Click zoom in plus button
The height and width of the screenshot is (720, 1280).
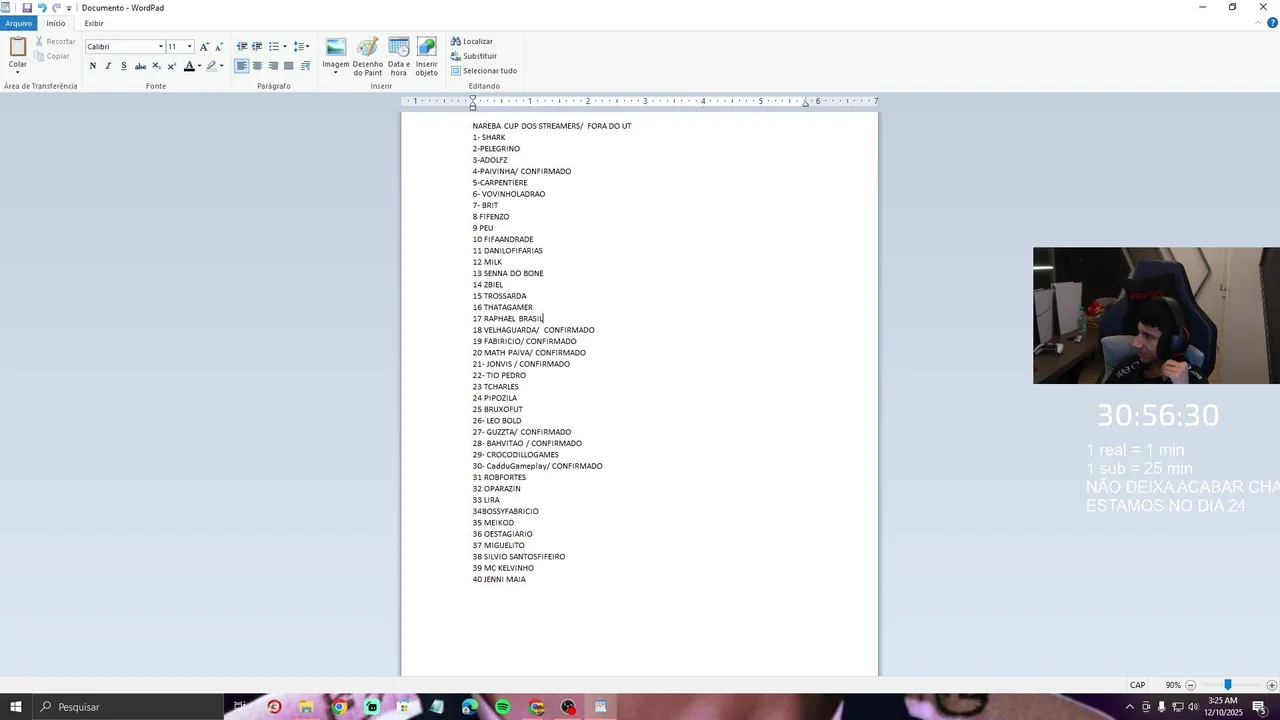pyautogui.click(x=1272, y=685)
